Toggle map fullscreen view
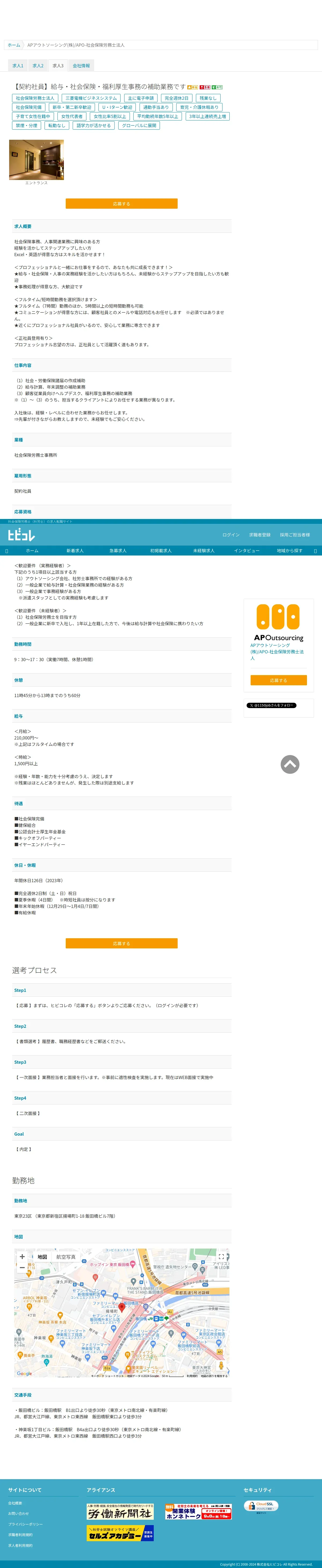The width and height of the screenshot is (322, 1568). [222, 1257]
